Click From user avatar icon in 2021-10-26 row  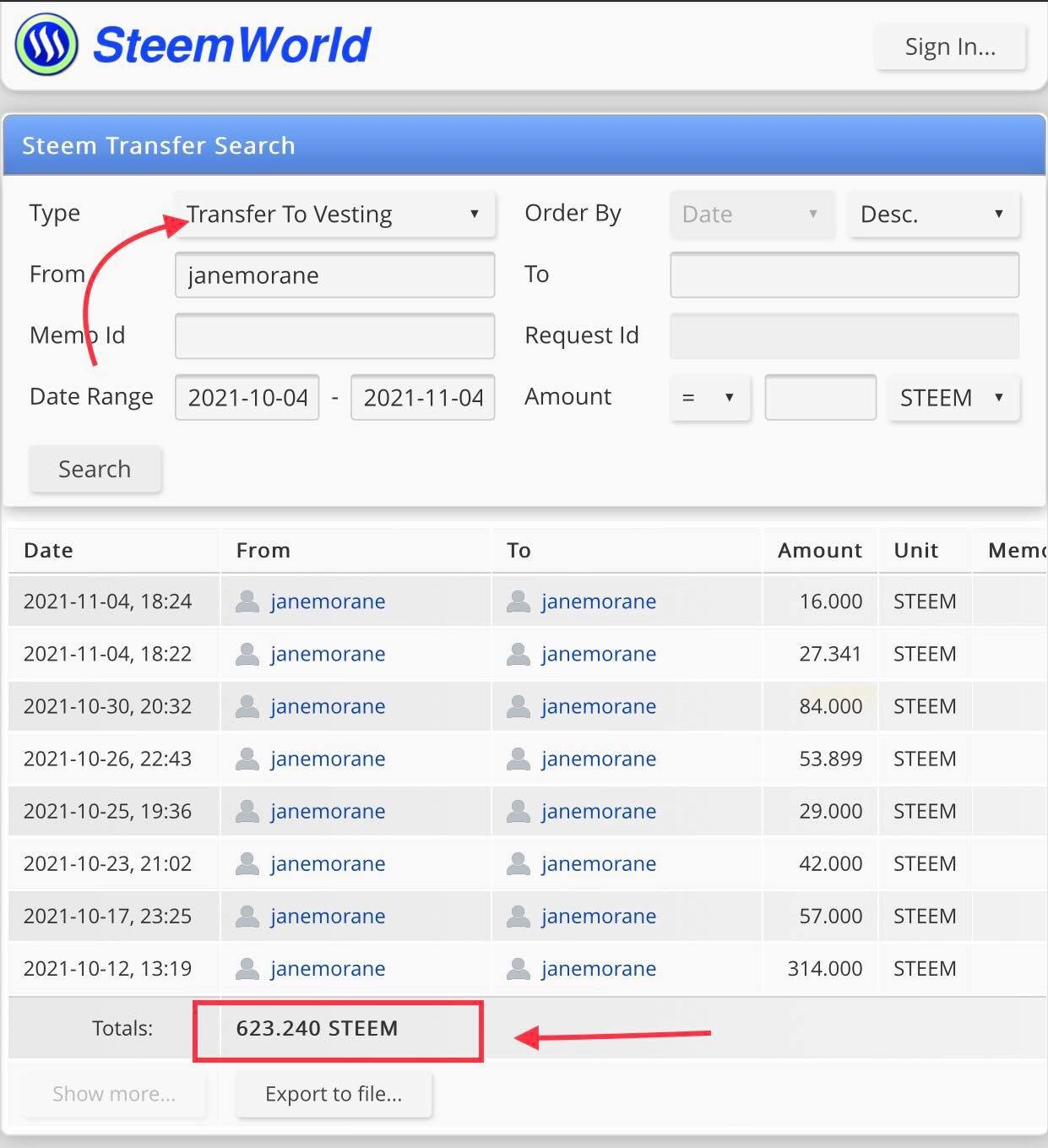tap(247, 759)
